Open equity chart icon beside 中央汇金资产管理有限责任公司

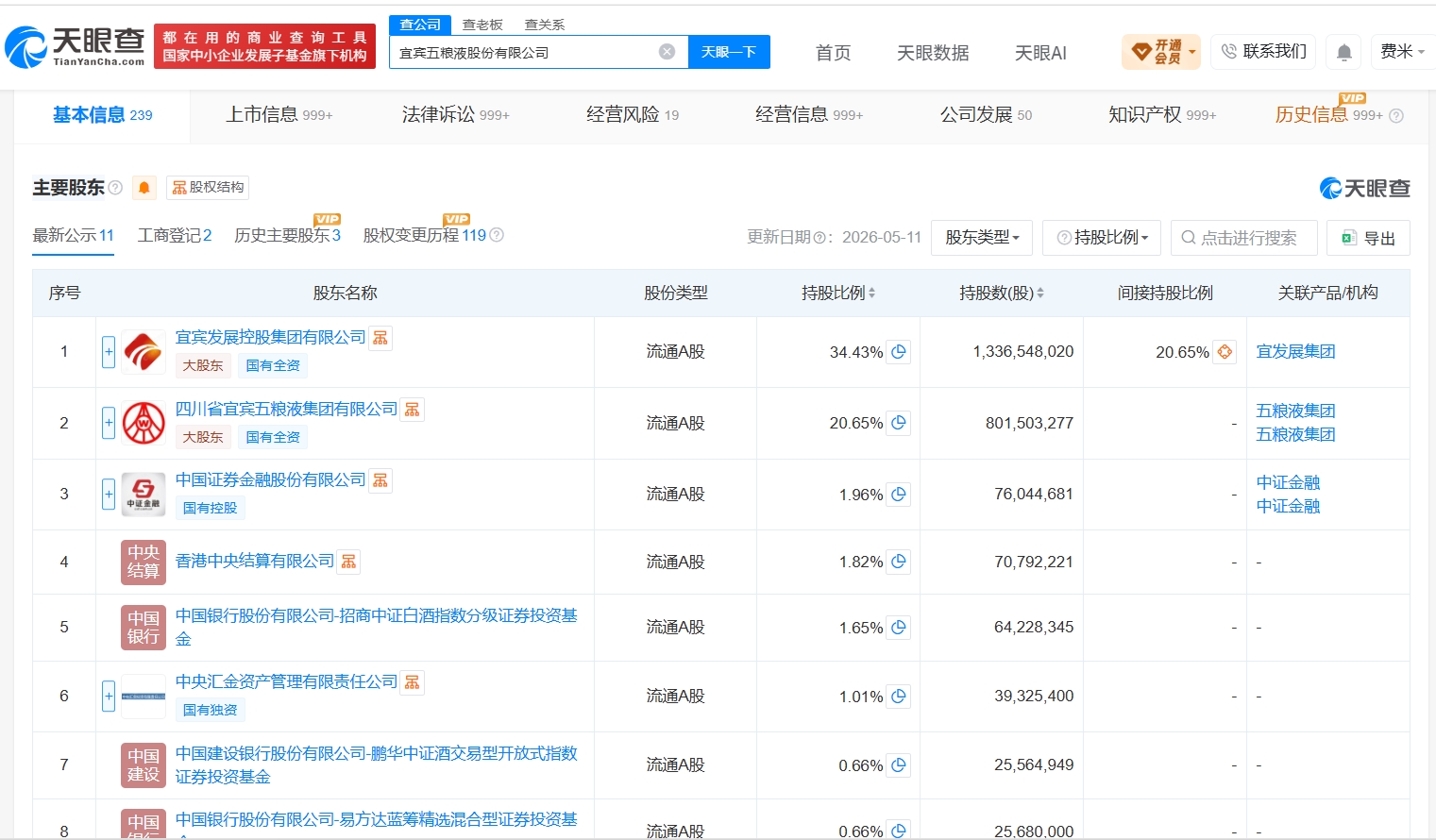[413, 682]
